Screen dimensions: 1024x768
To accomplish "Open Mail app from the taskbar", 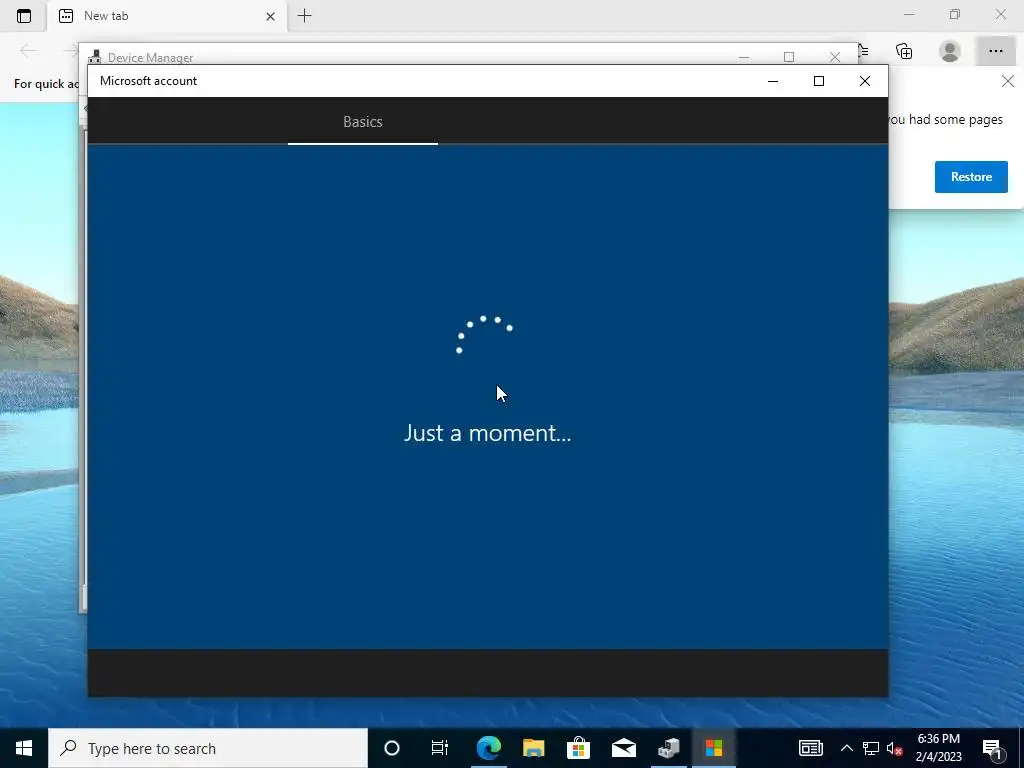I will tap(624, 748).
